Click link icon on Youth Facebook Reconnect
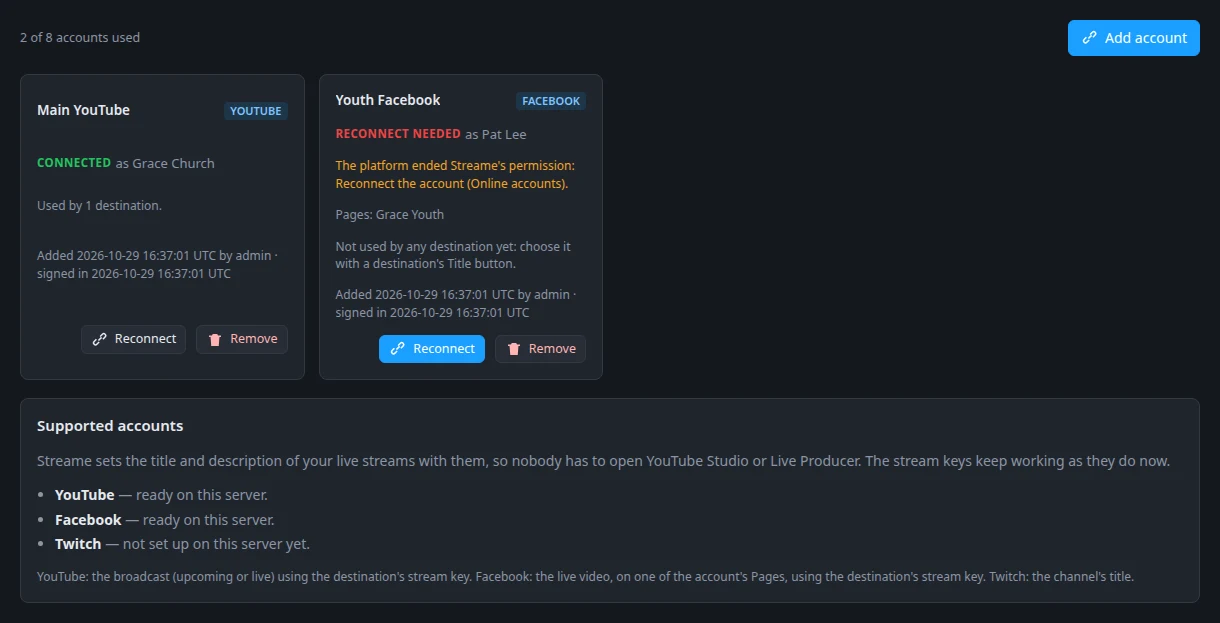1220x623 pixels. [397, 349]
